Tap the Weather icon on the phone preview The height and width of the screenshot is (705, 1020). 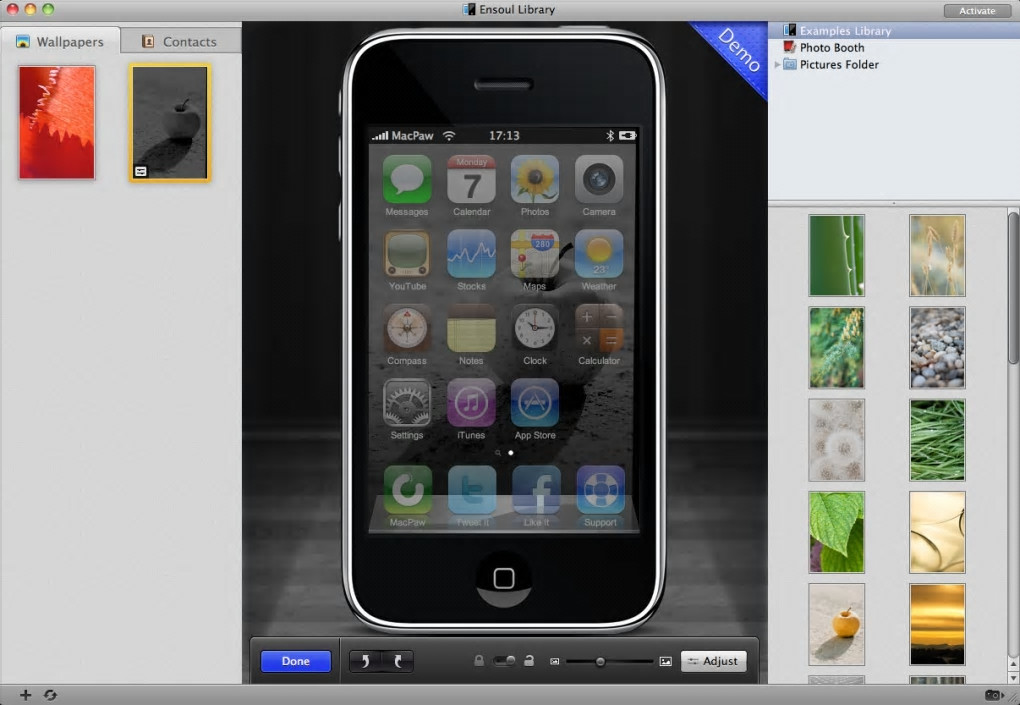tap(599, 254)
